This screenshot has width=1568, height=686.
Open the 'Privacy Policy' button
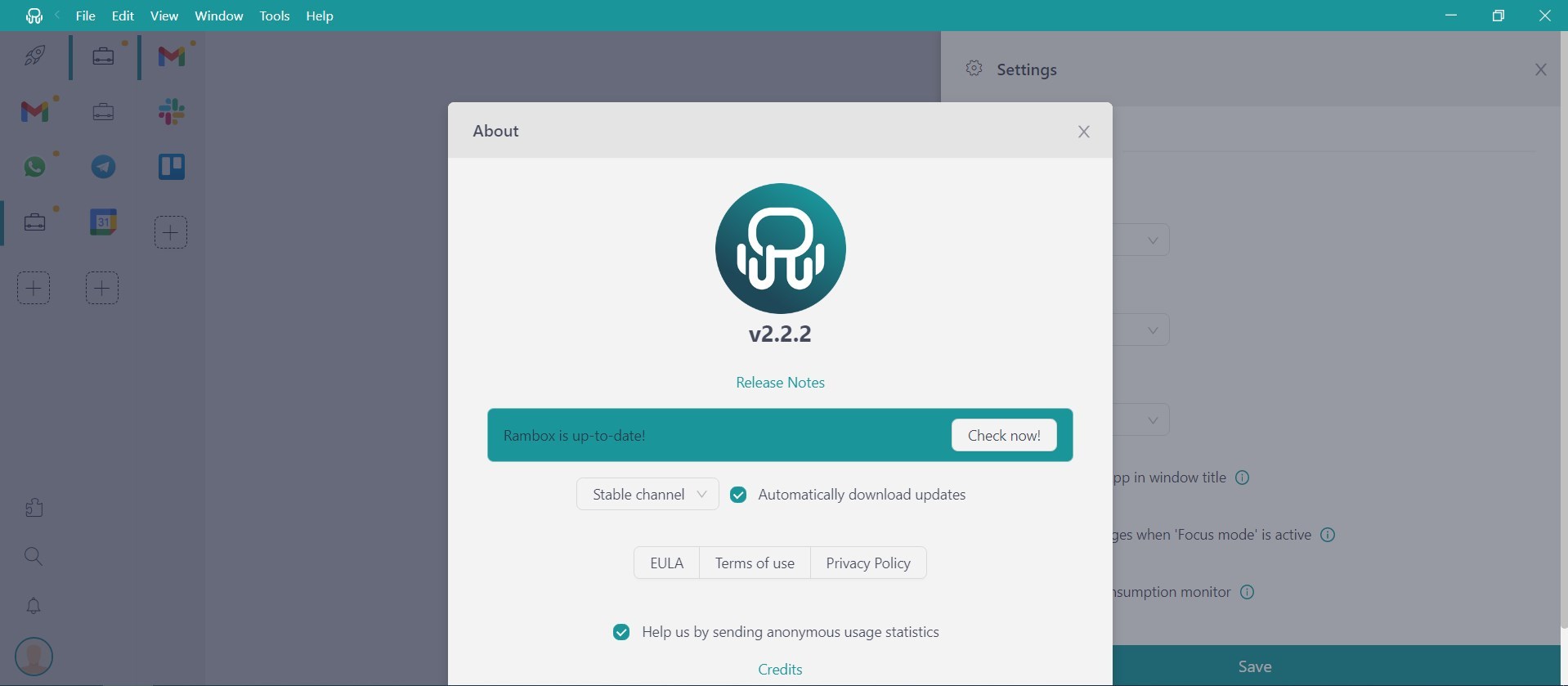pyautogui.click(x=868, y=563)
